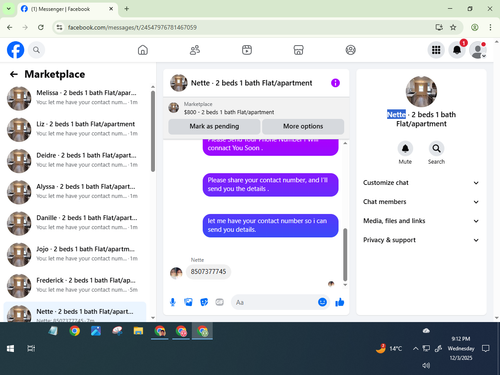Viewport: 500px width, 375px height.
Task: Click the volume speaker tray icon
Action: point(426,365)
